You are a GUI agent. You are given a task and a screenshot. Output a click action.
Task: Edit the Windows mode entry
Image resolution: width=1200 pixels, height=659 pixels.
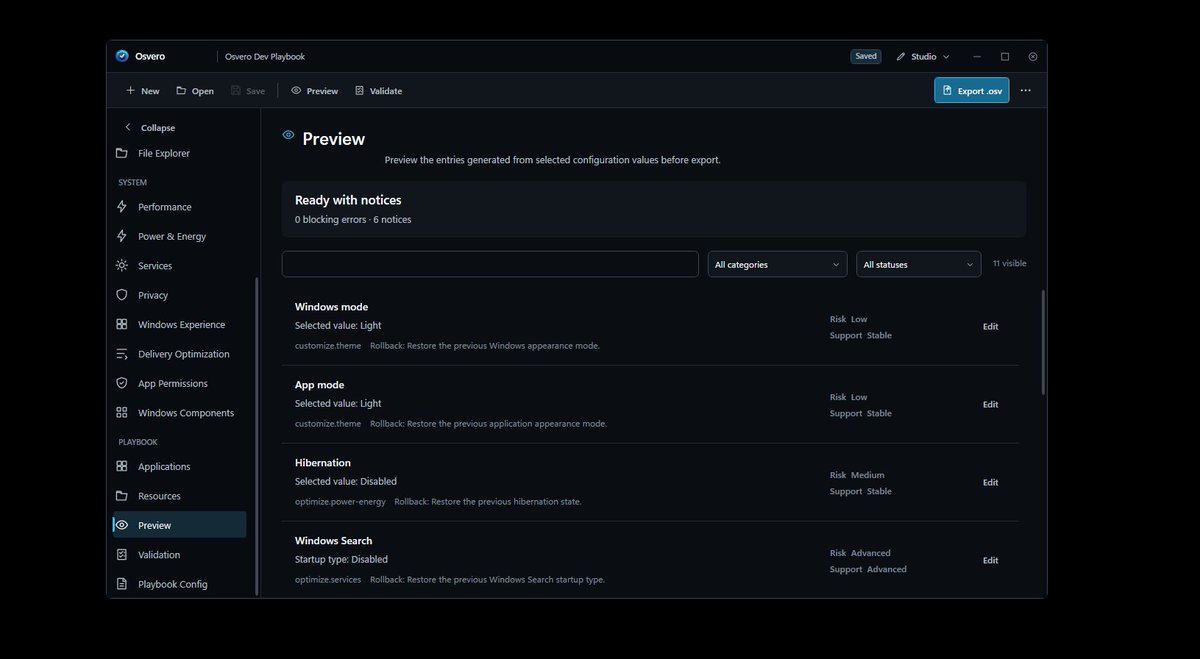coord(990,326)
